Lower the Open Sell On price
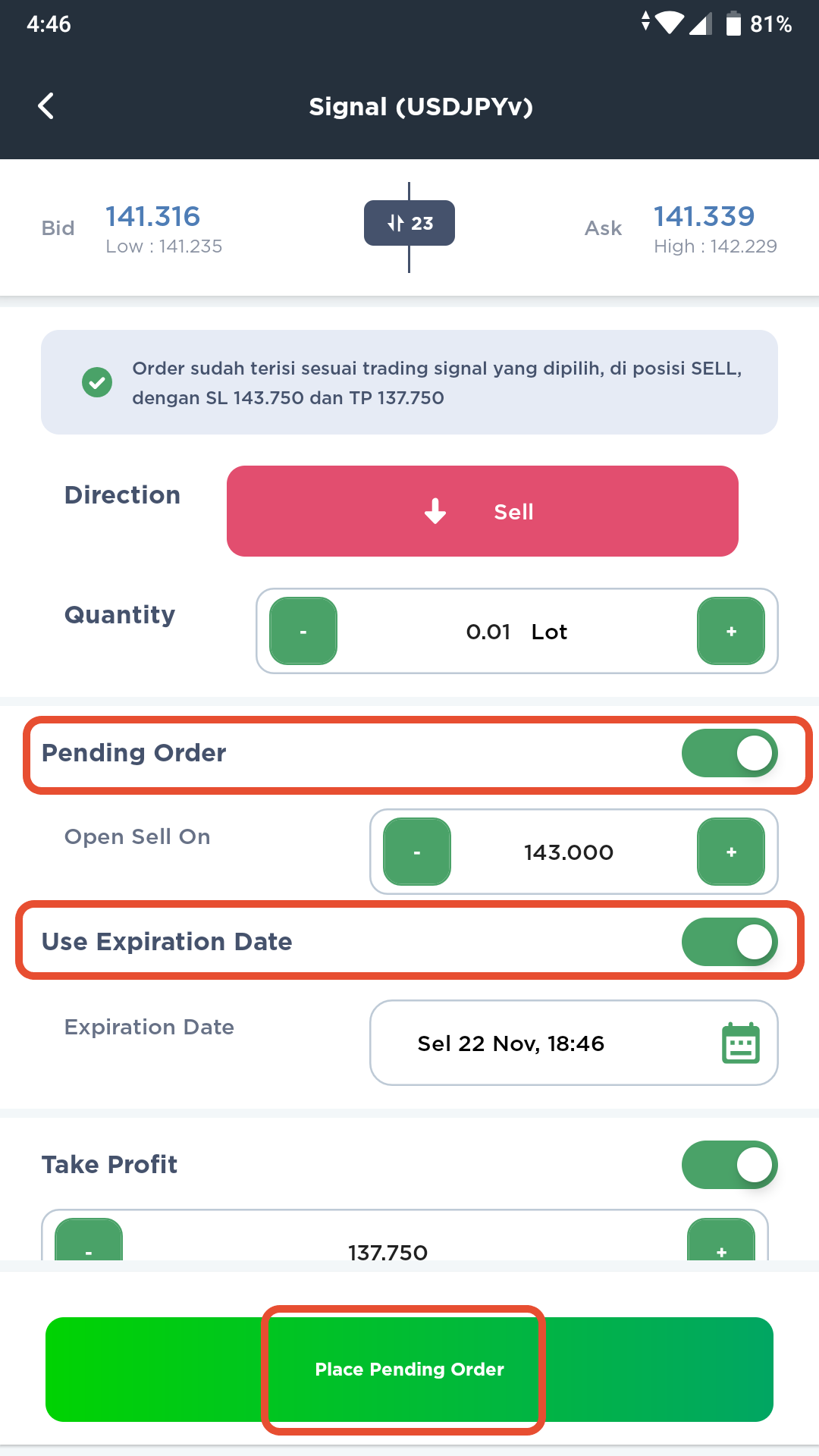 [417, 852]
